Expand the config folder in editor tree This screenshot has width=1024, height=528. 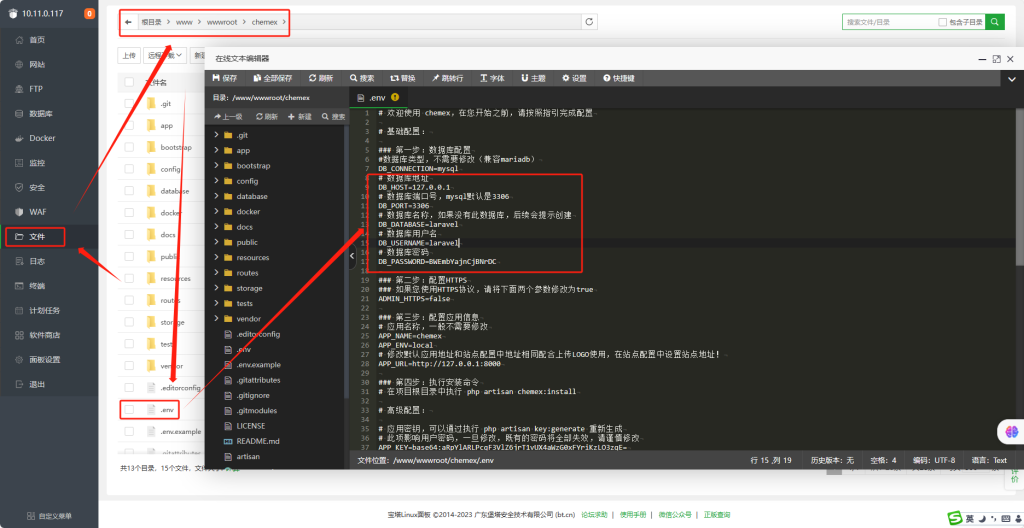[x=216, y=181]
